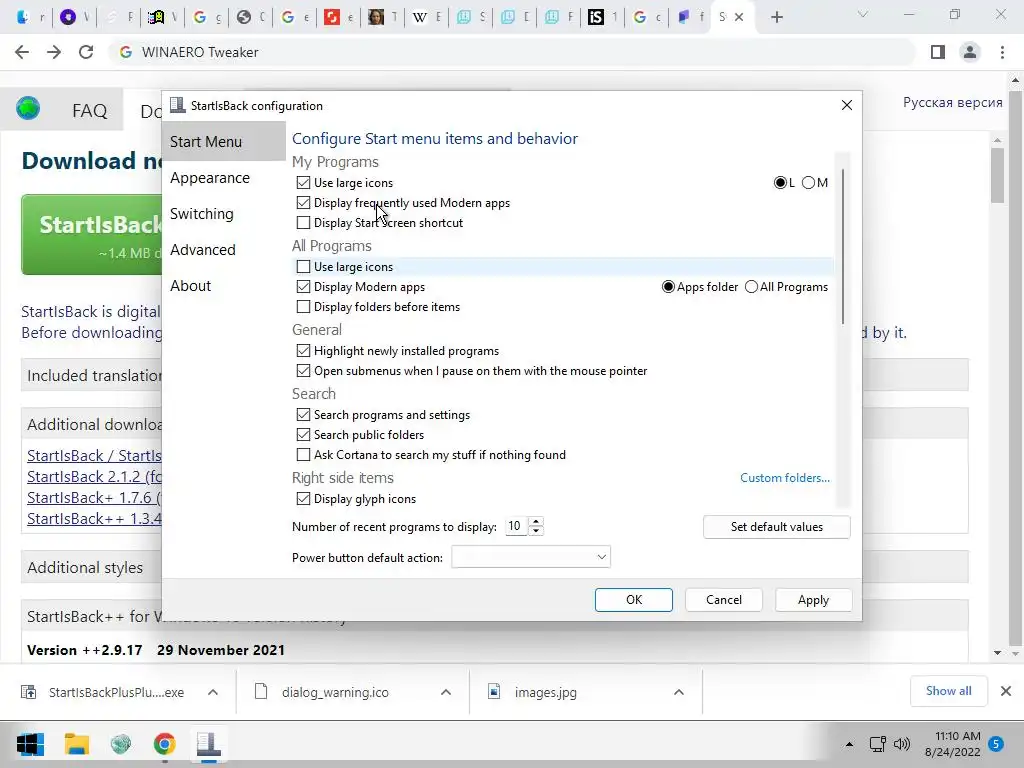Click the StartIsBack taskbar icon
The image size is (1024, 768).
pyautogui.click(x=208, y=744)
